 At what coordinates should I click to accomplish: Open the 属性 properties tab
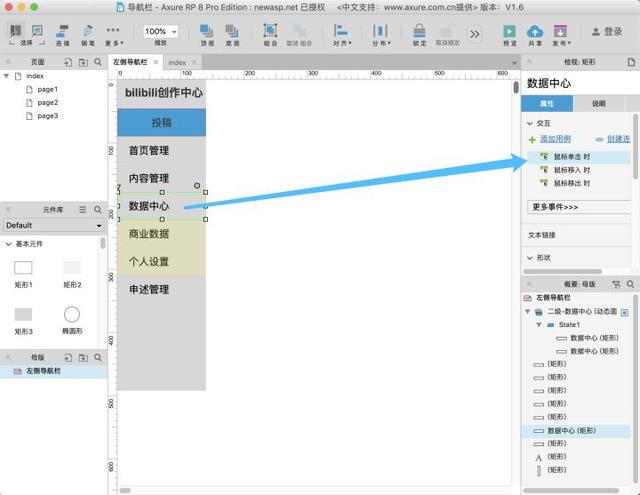click(x=547, y=104)
